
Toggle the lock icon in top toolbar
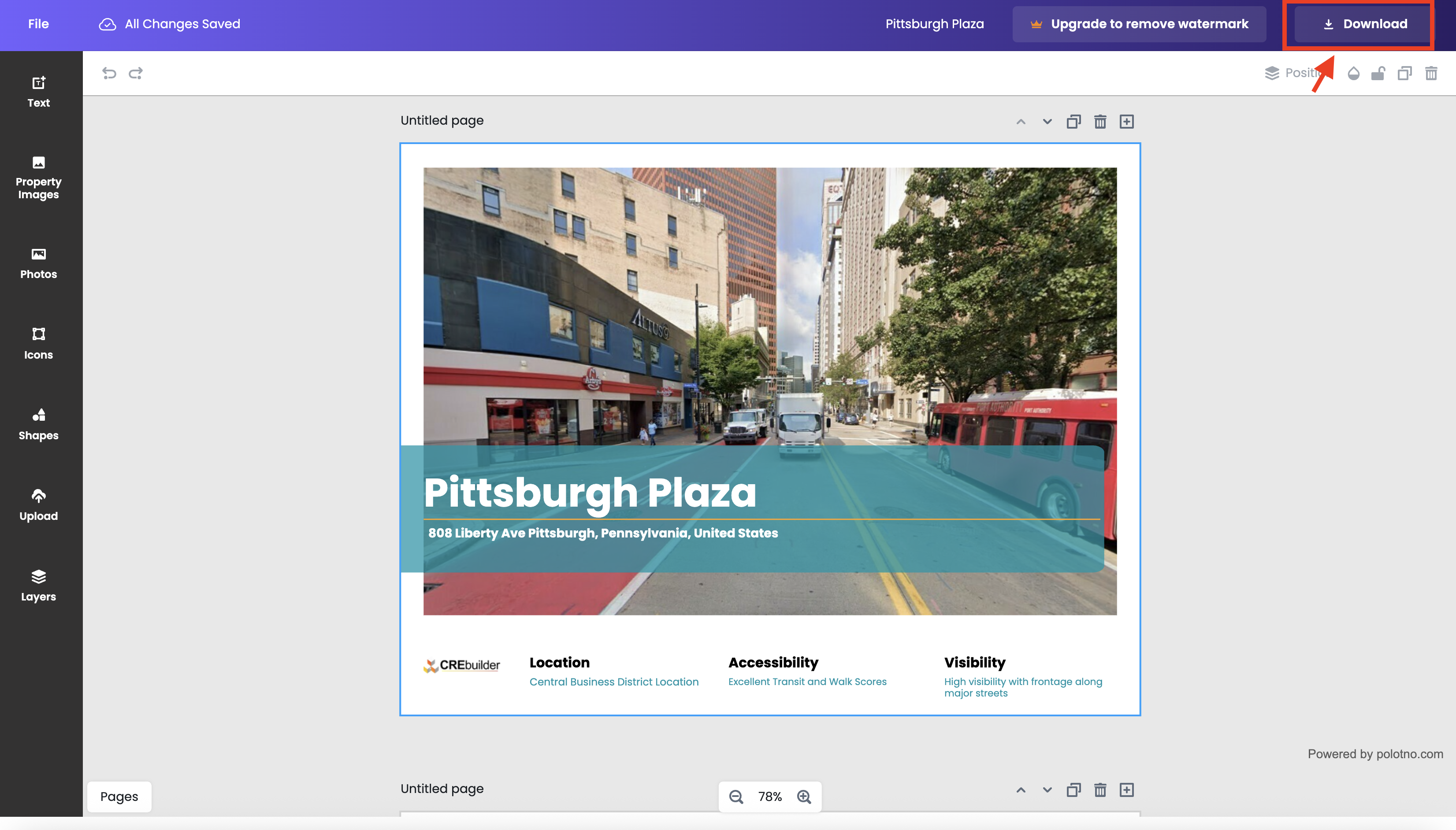tap(1378, 73)
